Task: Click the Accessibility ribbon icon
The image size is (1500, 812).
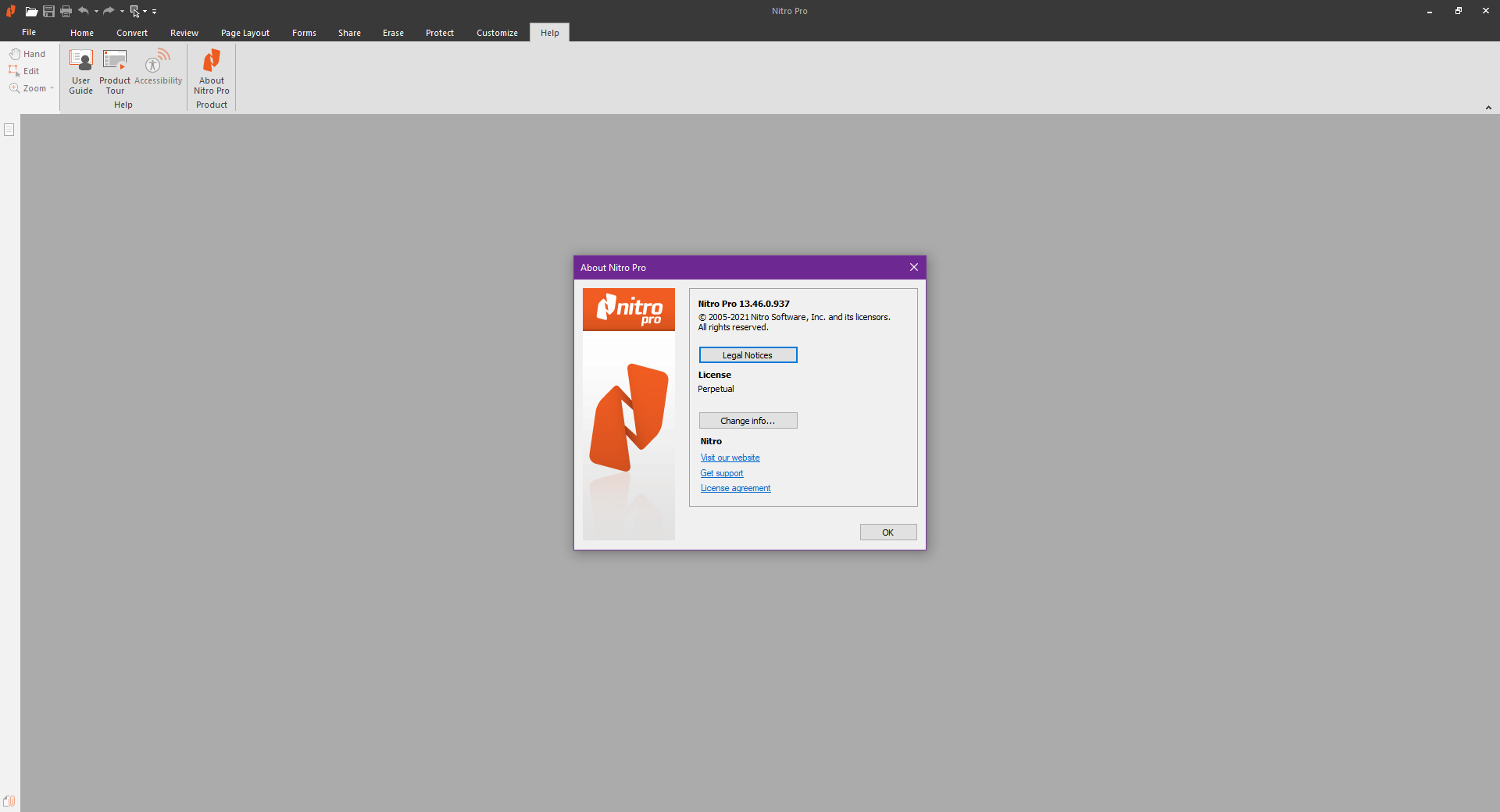Action: (x=158, y=67)
